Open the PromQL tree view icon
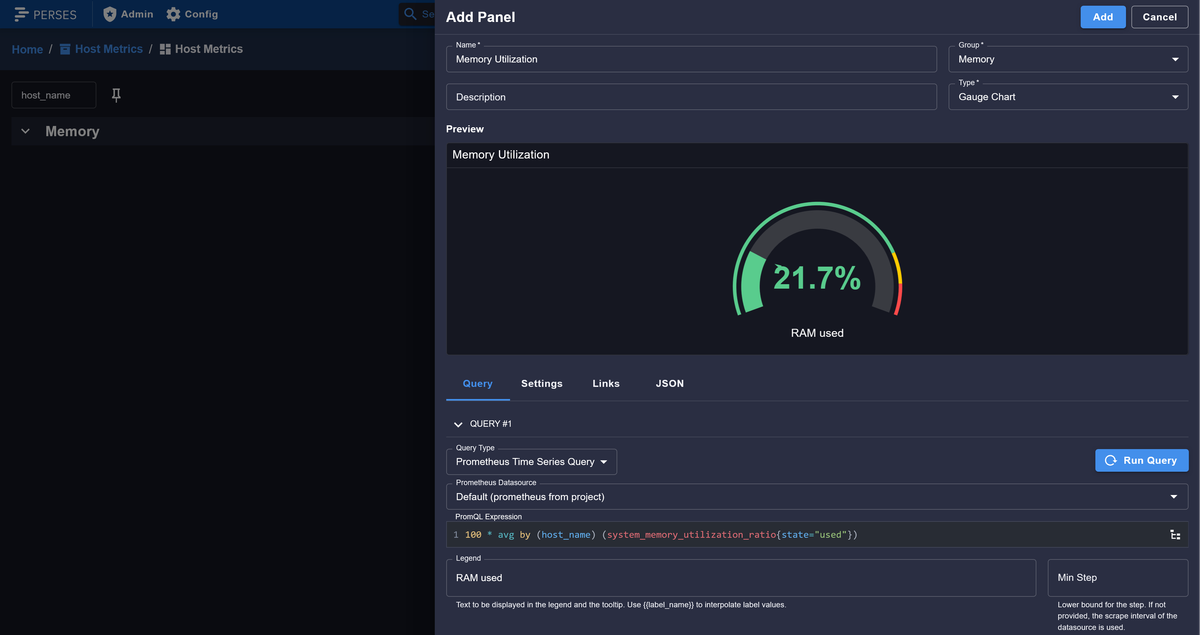The height and width of the screenshot is (635, 1200). tap(1175, 535)
